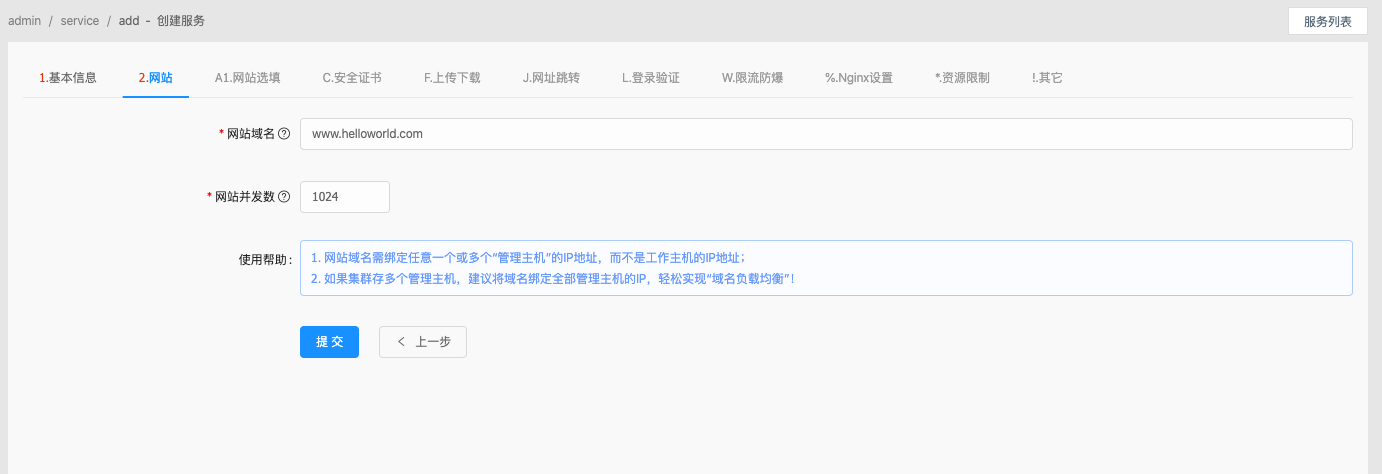Go back with the 上一步 button
The width and height of the screenshot is (1382, 474).
tap(422, 342)
